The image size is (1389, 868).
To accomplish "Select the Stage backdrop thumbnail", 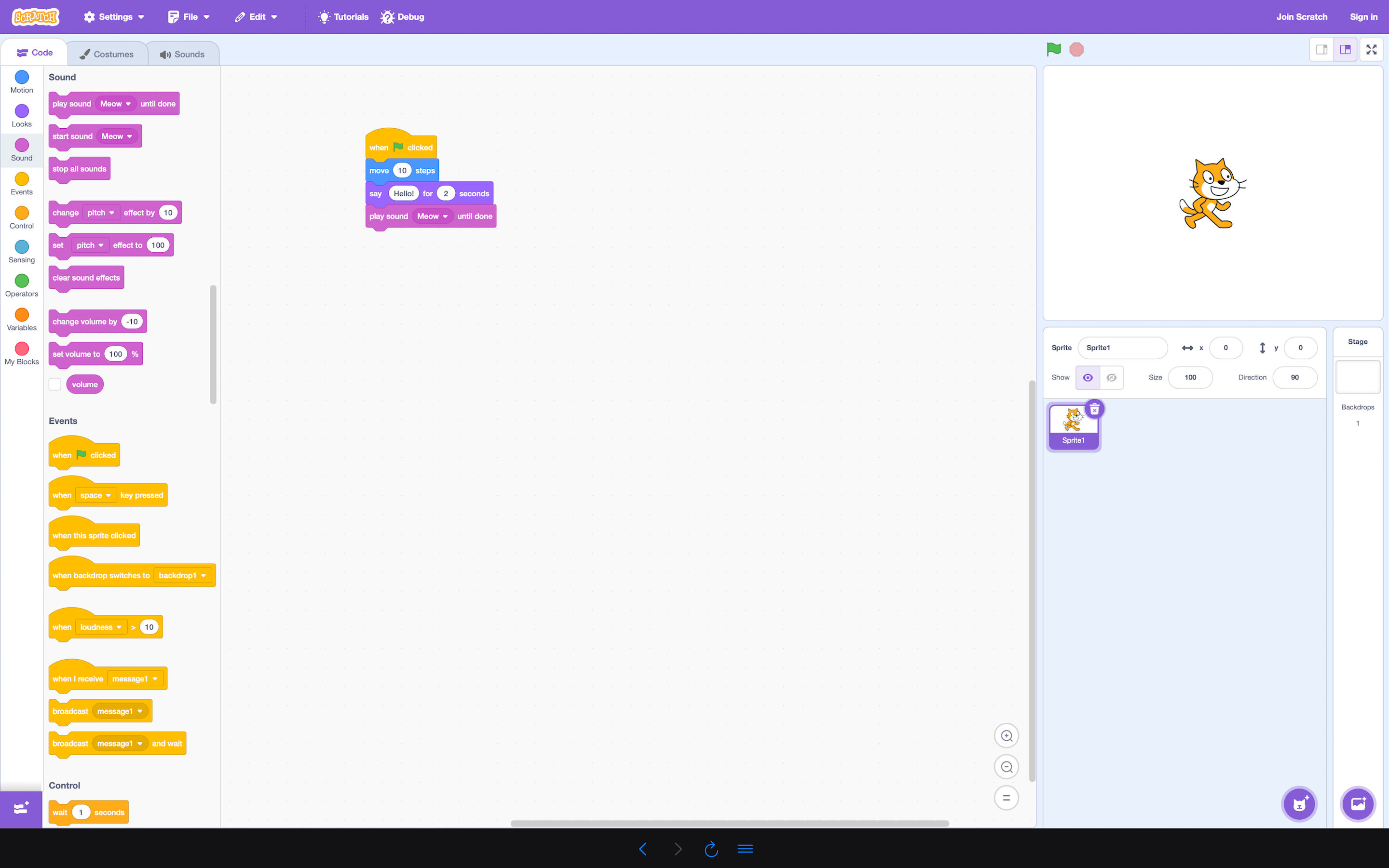I will (x=1358, y=376).
